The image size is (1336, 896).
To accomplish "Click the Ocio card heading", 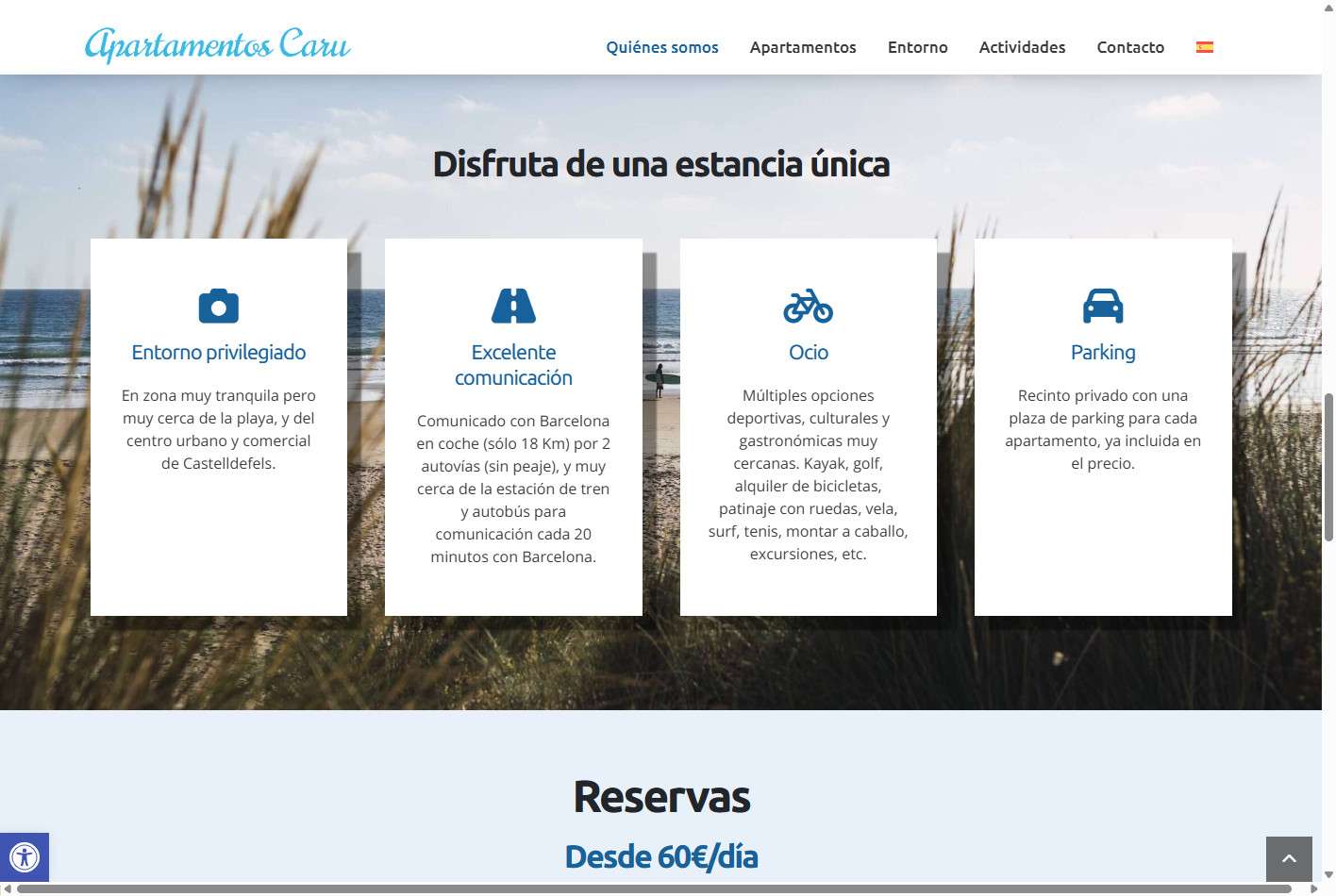I will (x=808, y=353).
